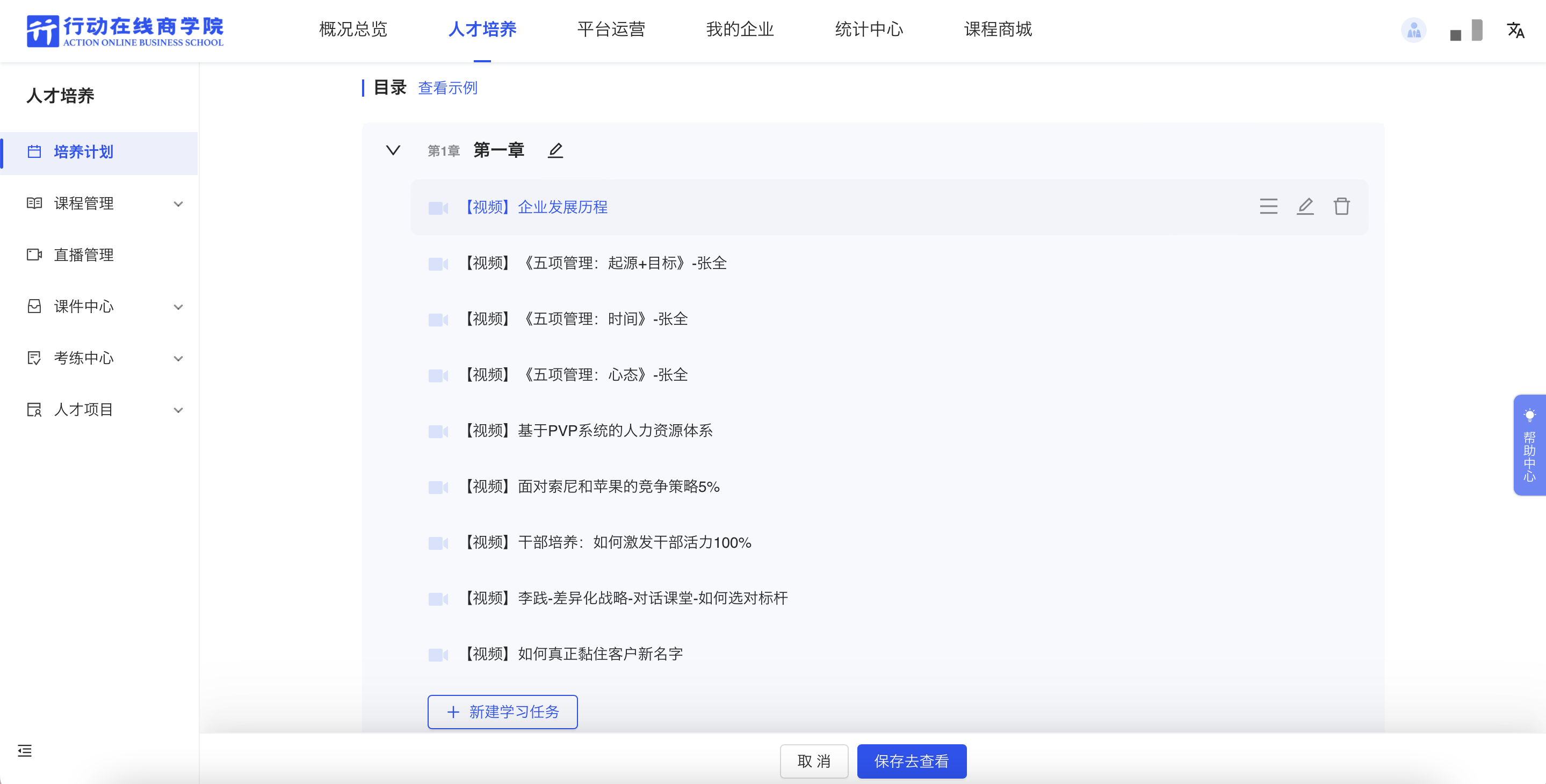Select 《五项管理:心态》-张全 row
The image size is (1546, 784).
pos(889,374)
